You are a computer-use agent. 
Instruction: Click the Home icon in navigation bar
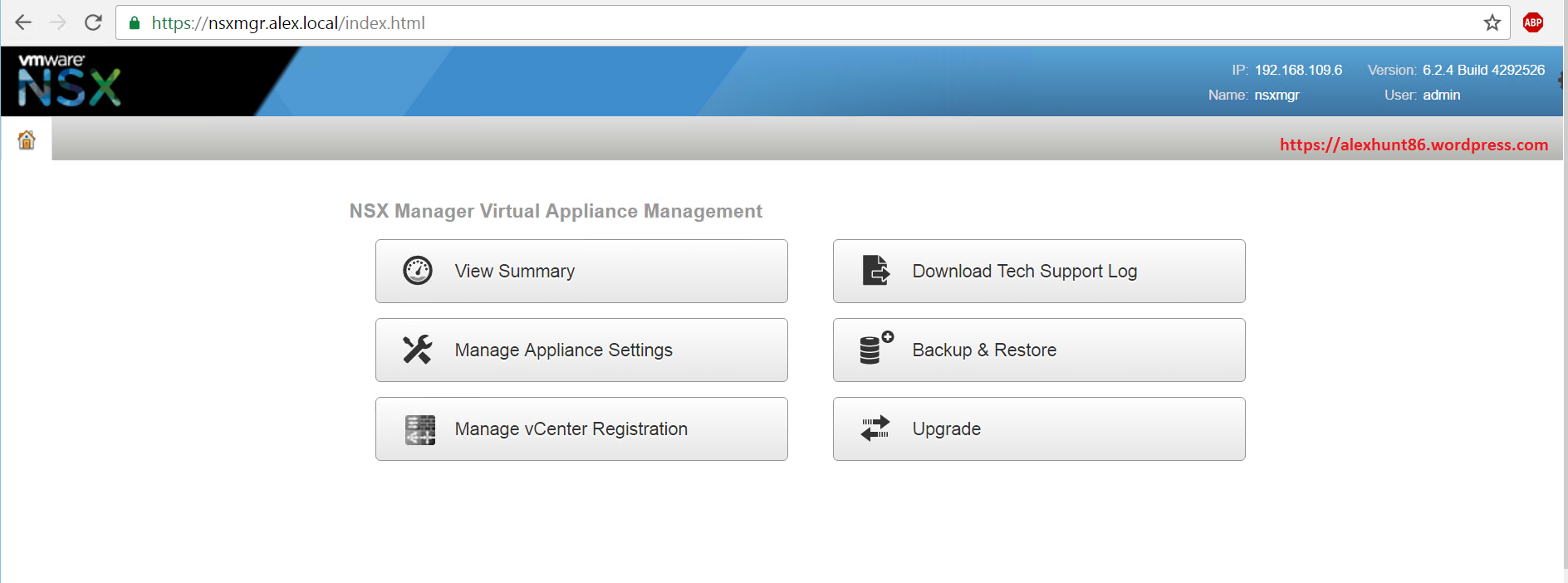tap(27, 140)
